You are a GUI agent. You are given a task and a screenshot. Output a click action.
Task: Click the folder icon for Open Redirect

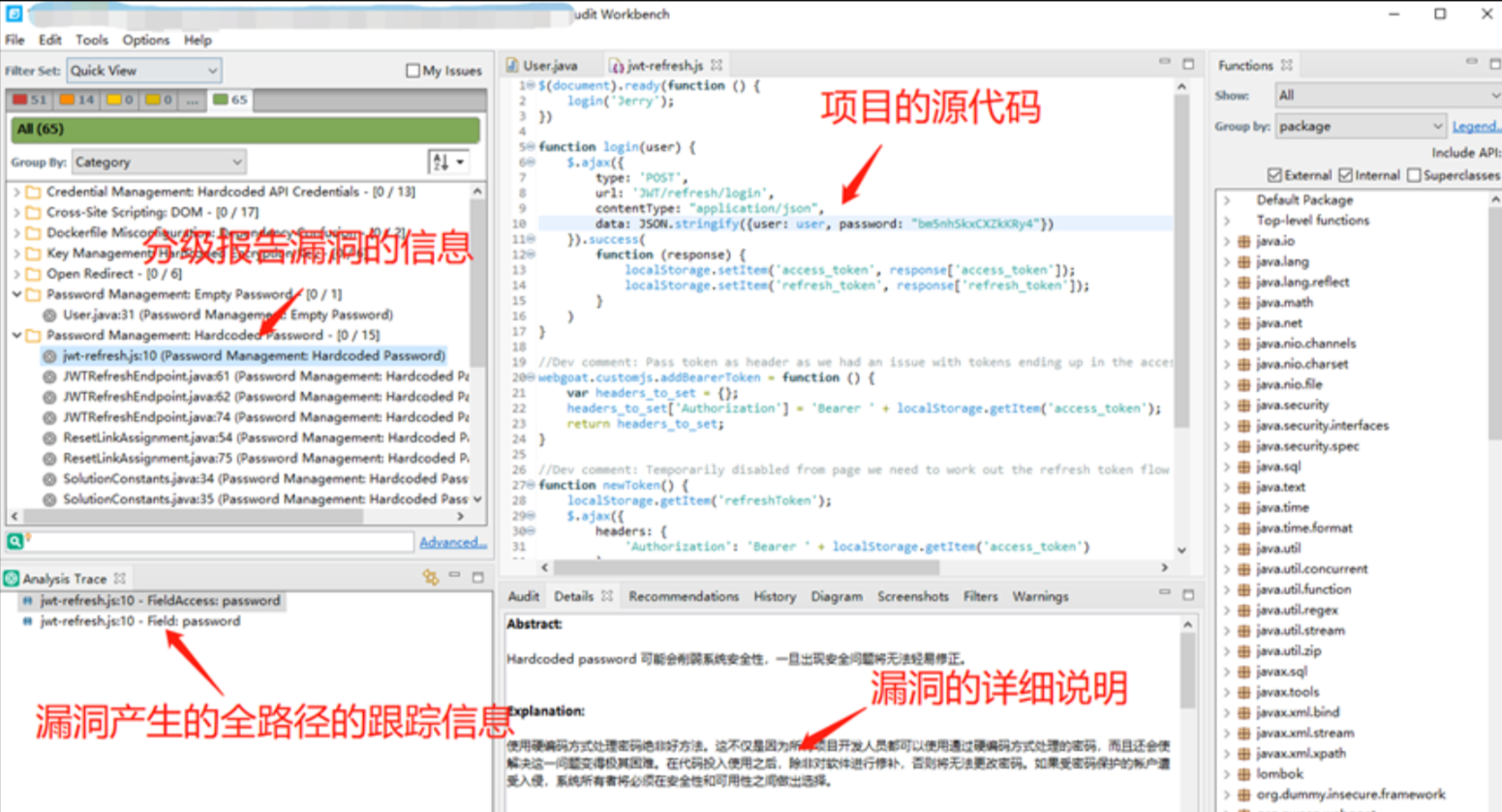click(x=33, y=274)
